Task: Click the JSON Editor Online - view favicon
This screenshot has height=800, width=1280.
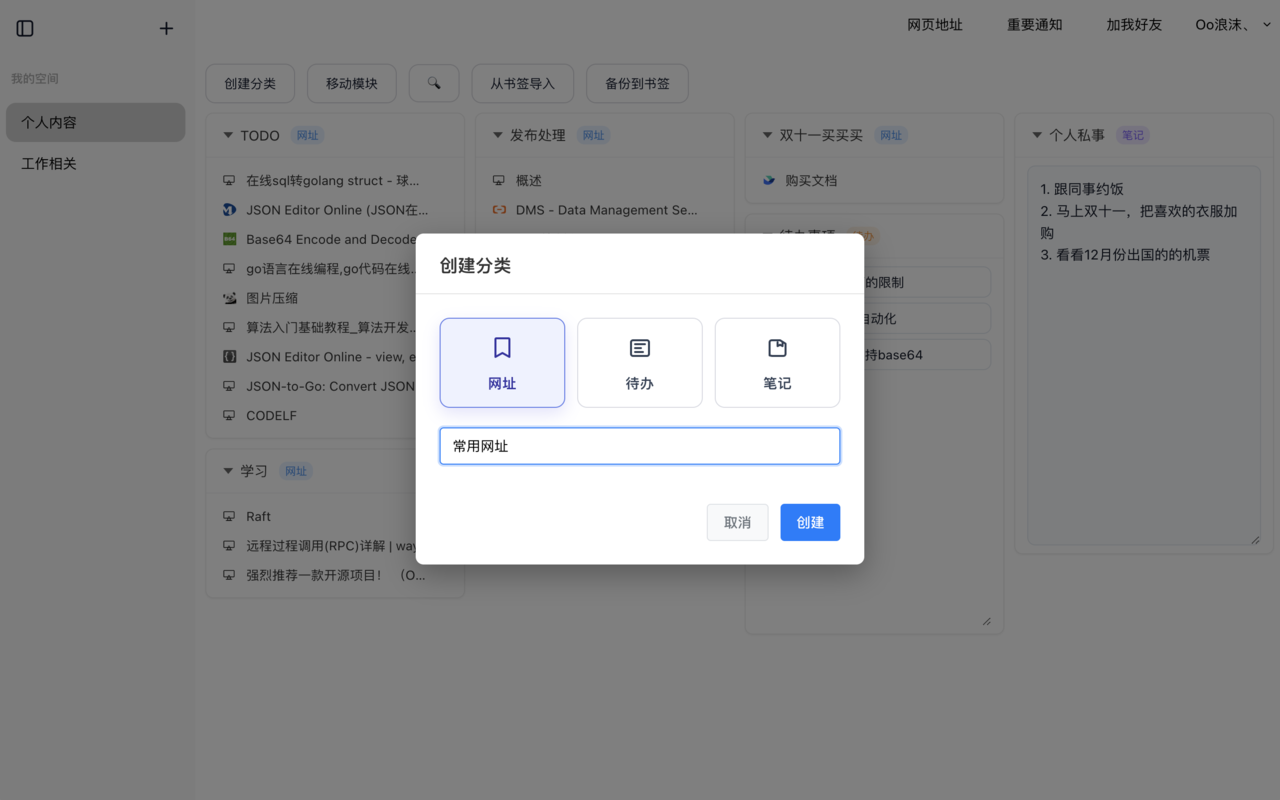Action: [x=229, y=357]
